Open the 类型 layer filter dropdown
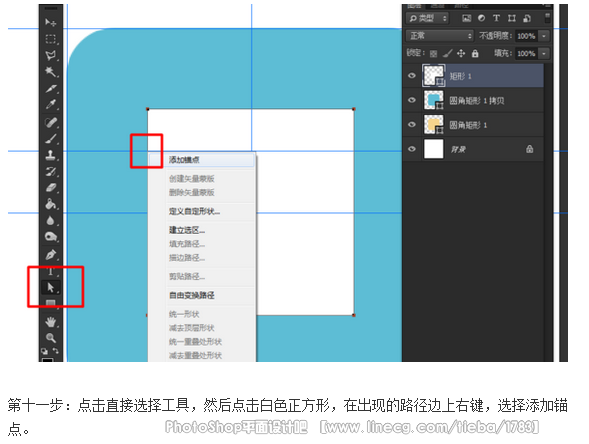This screenshot has width=589, height=444. click(427, 18)
